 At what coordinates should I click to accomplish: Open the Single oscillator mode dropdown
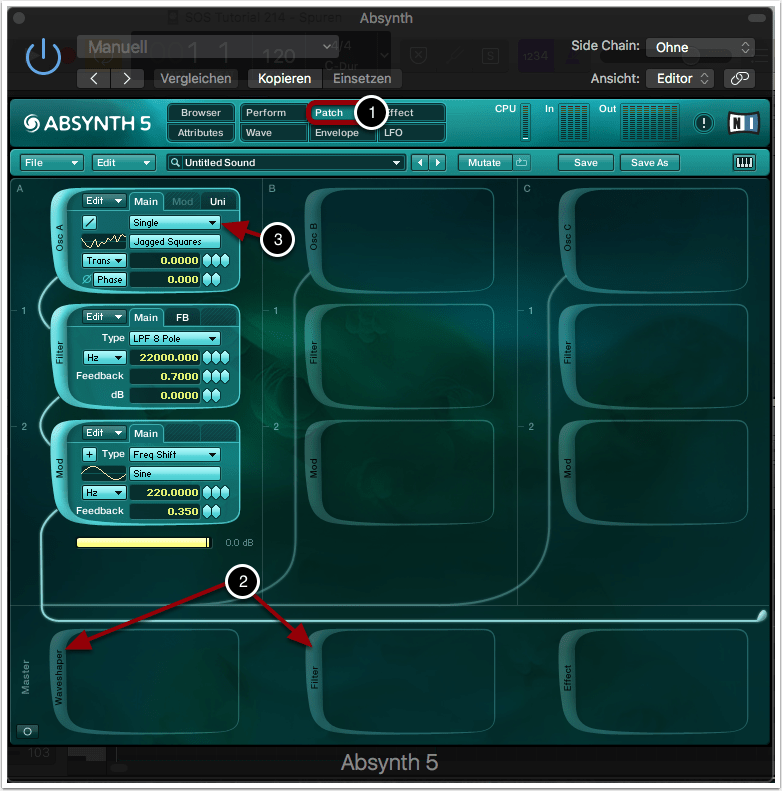[x=175, y=223]
